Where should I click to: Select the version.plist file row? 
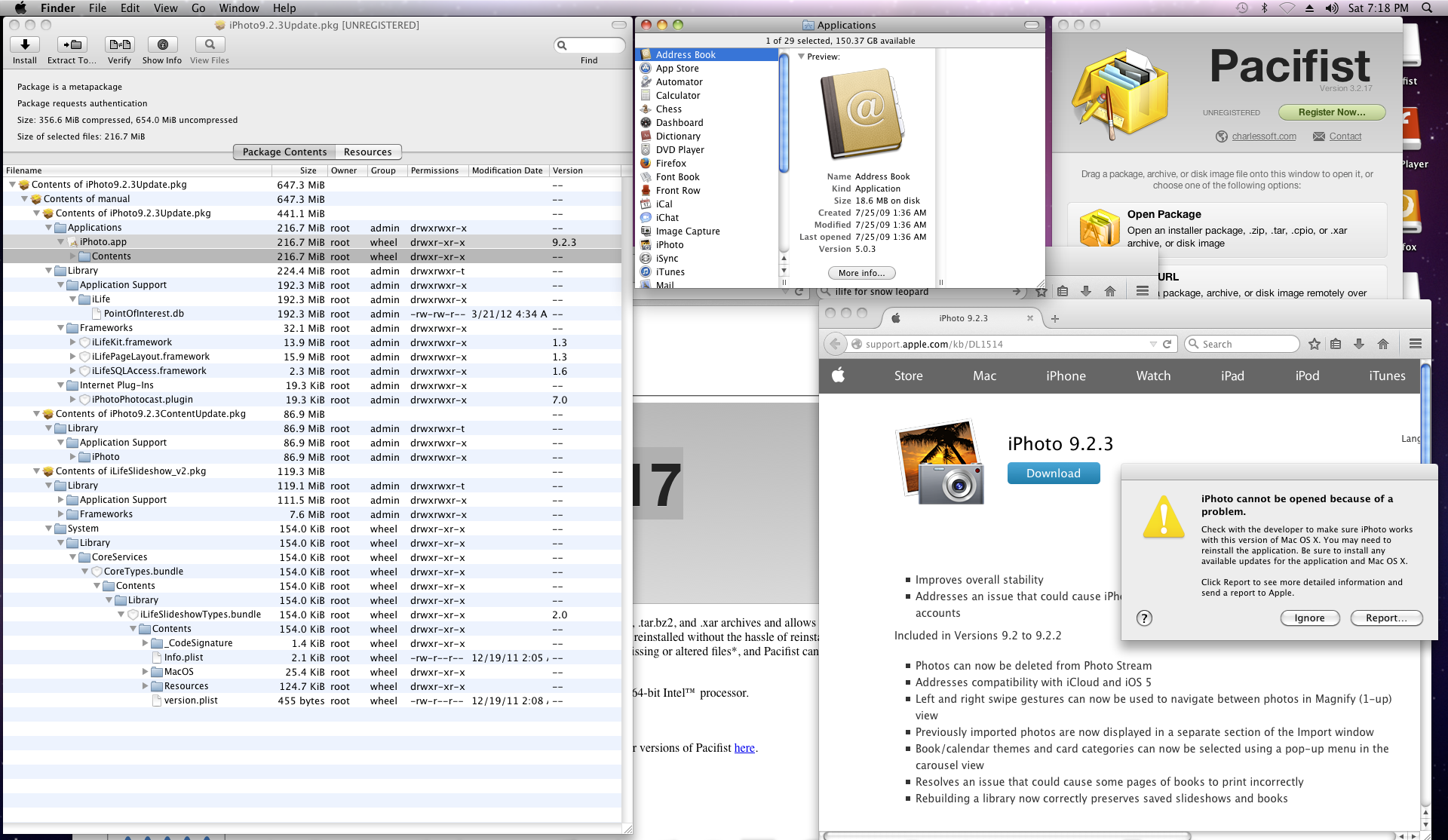click(312, 701)
